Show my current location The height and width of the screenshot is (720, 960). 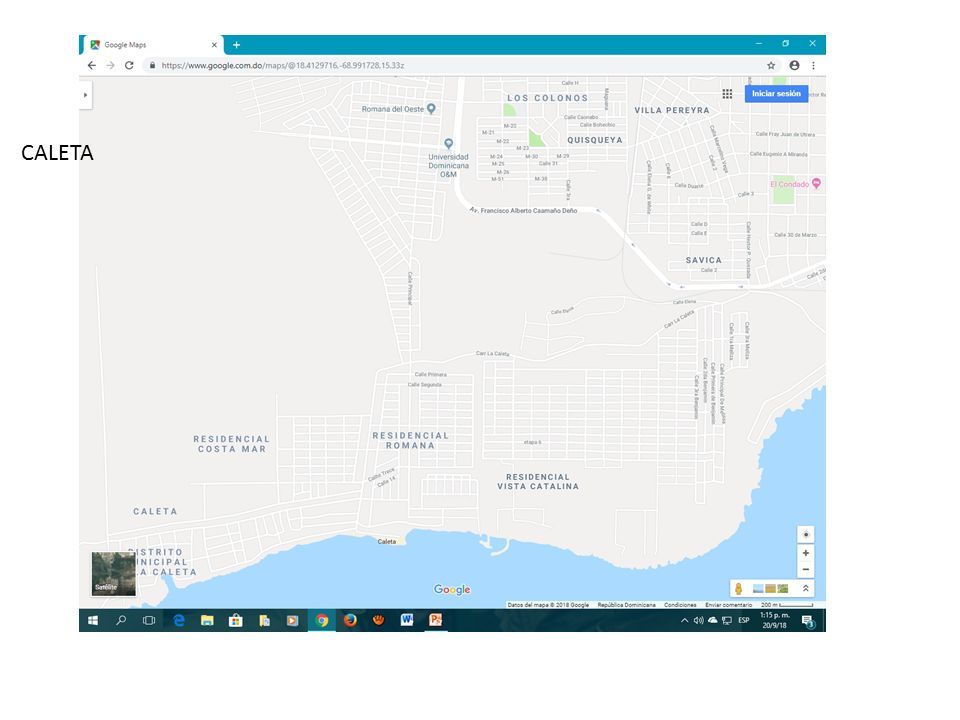pyautogui.click(x=806, y=534)
